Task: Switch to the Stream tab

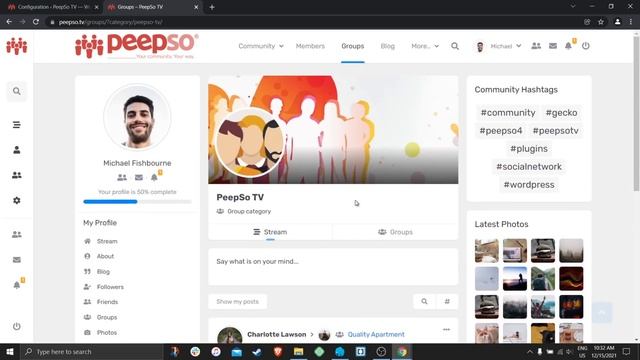Action: pos(270,232)
